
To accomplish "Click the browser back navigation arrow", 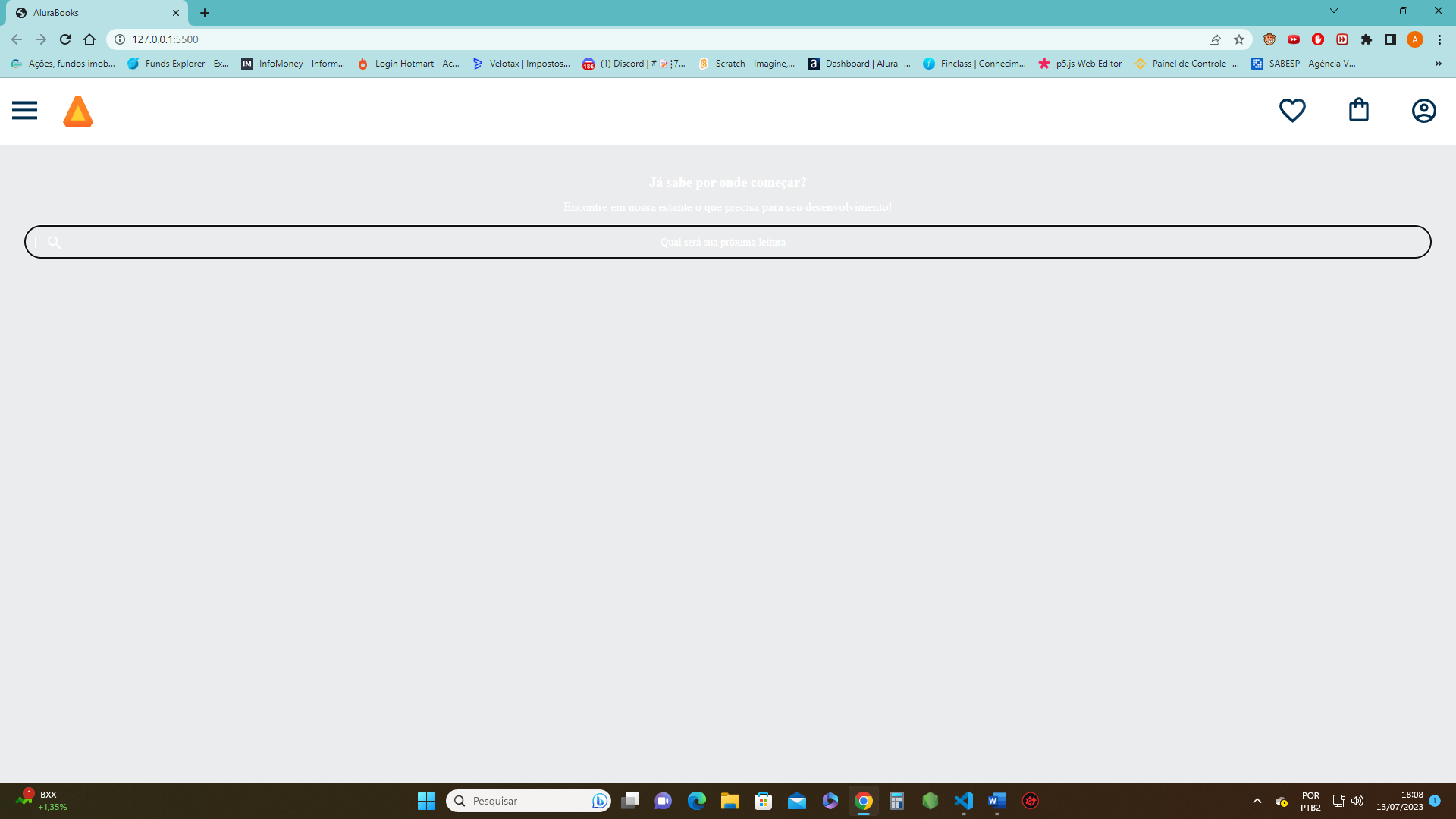I will [x=16, y=39].
